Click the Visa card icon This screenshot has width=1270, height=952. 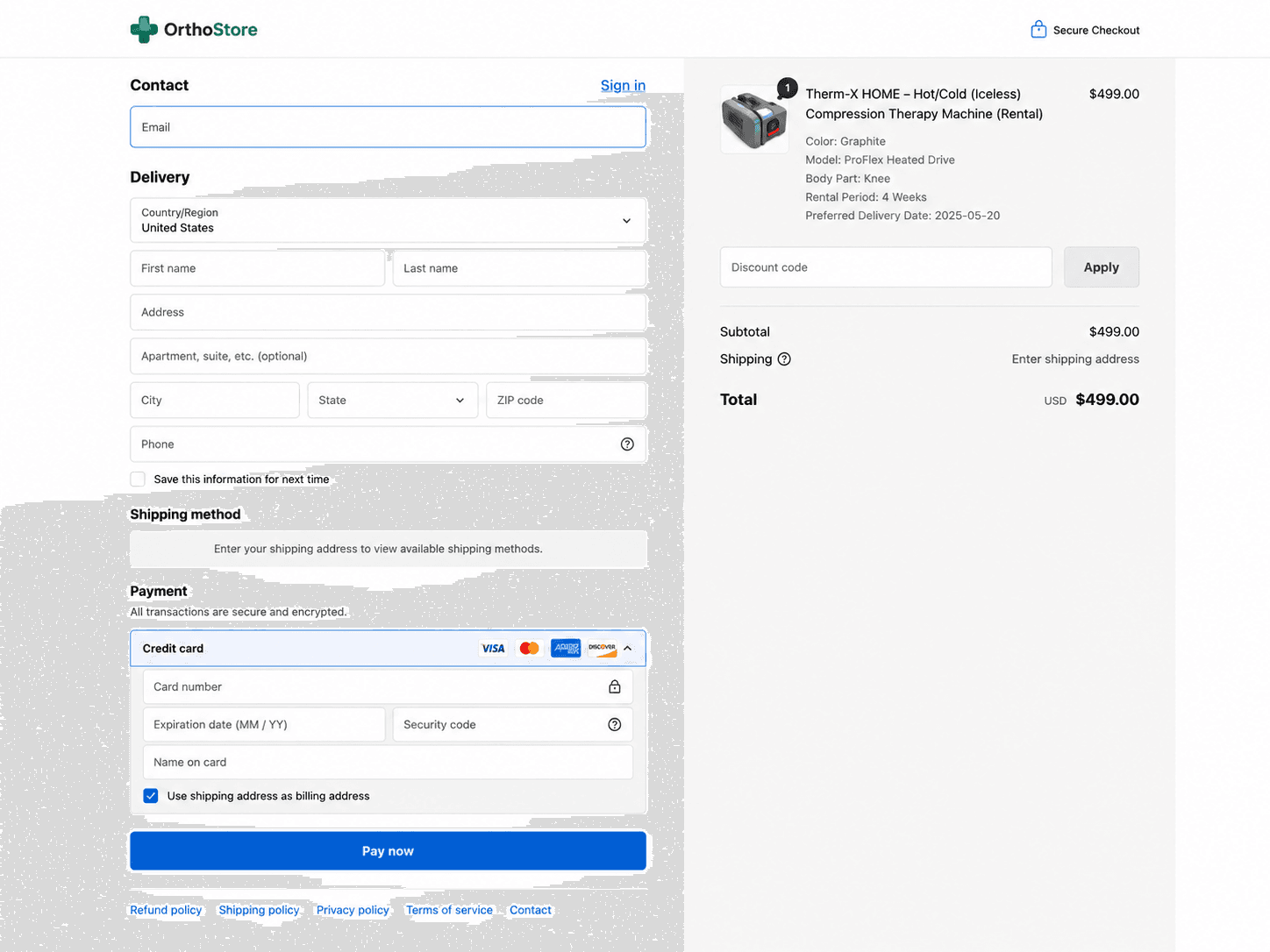pyautogui.click(x=493, y=649)
